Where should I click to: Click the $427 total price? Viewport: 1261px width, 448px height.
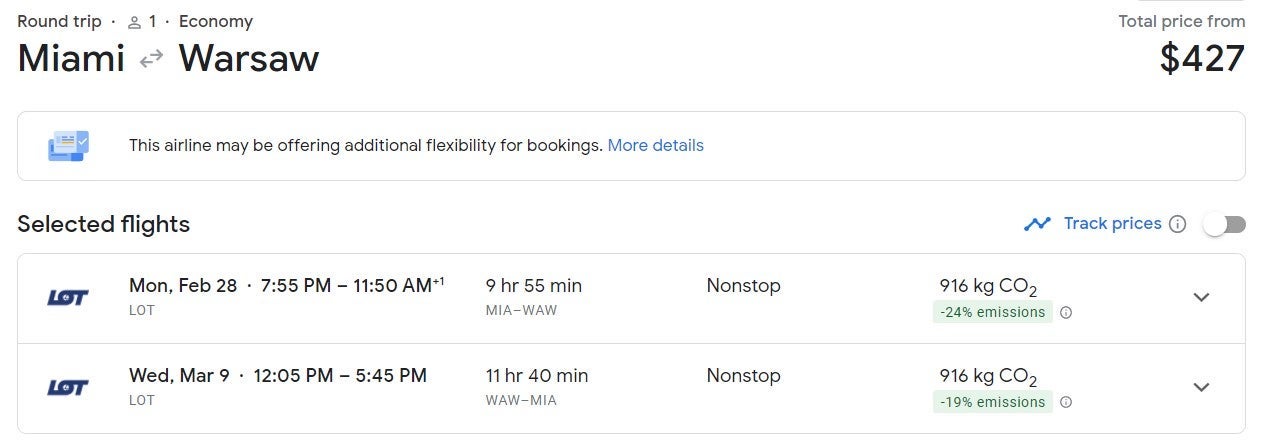pyautogui.click(x=1202, y=59)
